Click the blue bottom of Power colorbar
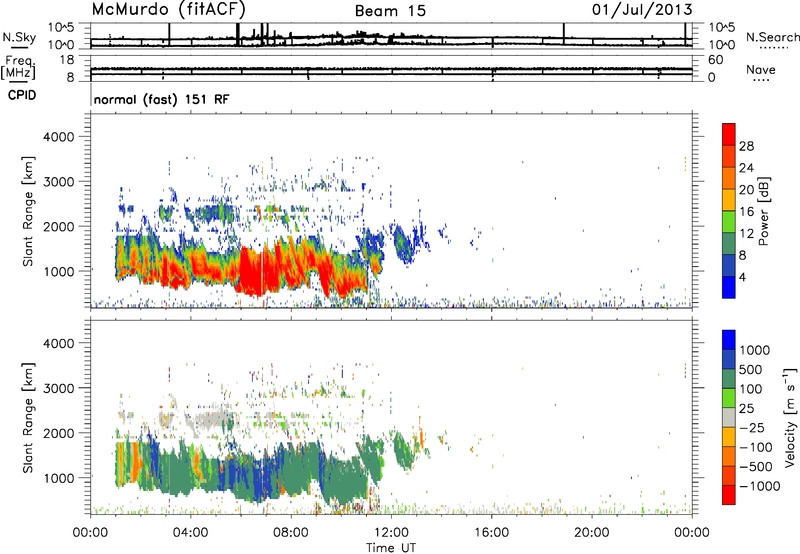This screenshot has height=554, width=800. (729, 287)
